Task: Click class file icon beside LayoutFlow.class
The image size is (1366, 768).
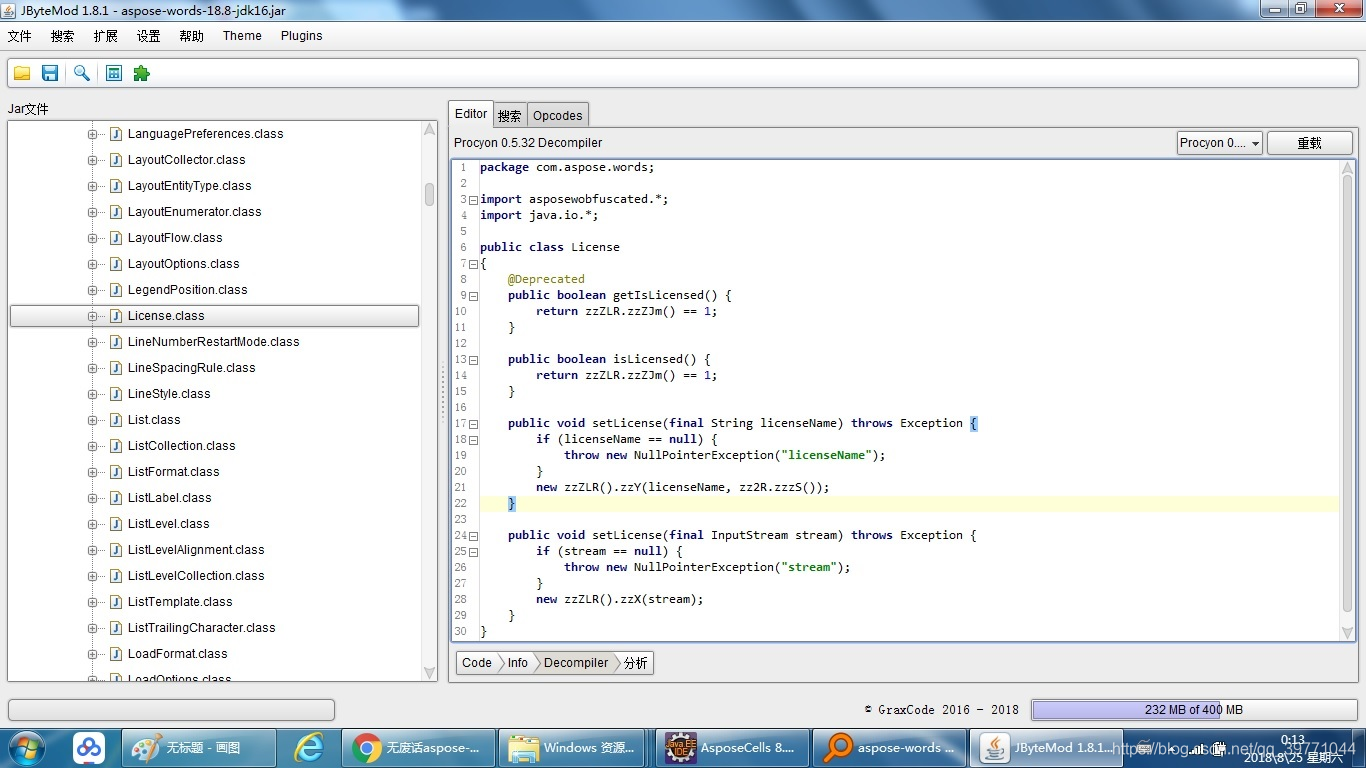Action: click(x=116, y=238)
